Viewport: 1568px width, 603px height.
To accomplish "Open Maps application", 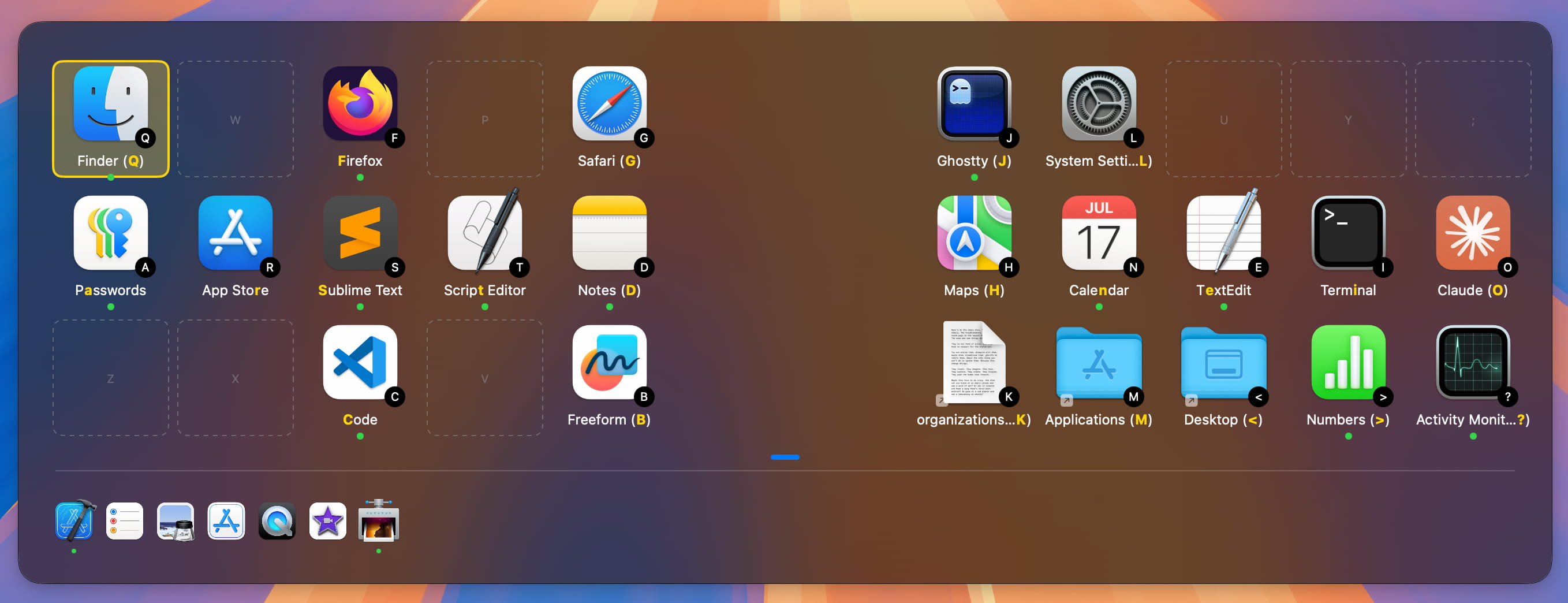I will (x=973, y=233).
